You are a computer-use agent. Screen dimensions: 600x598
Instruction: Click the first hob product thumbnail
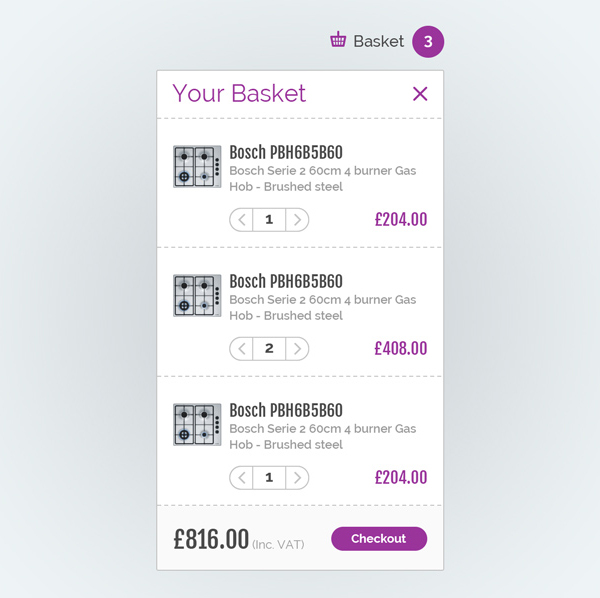[x=197, y=167]
